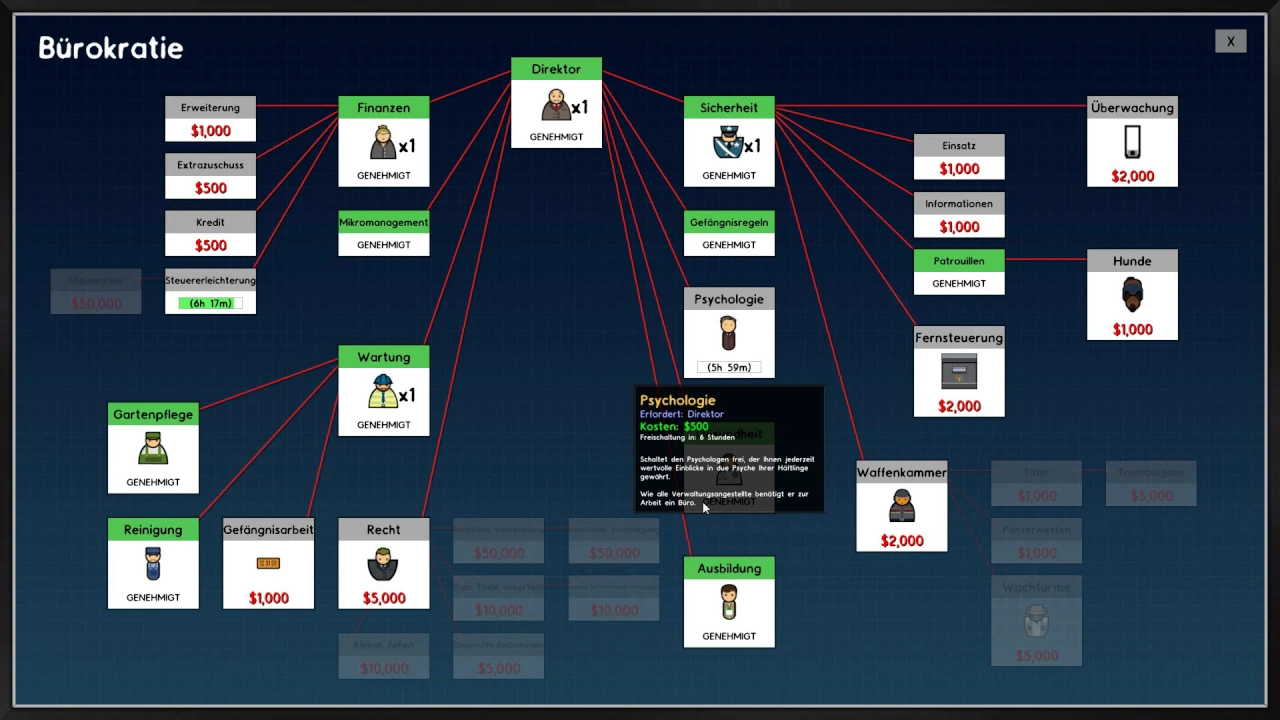Click the Wartung header label
The height and width of the screenshot is (720, 1280).
pyautogui.click(x=384, y=357)
